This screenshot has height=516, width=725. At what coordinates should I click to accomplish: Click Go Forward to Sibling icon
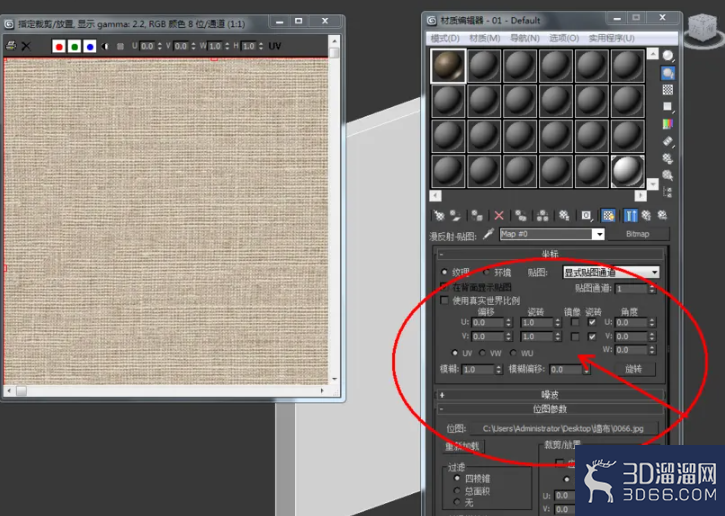pos(663,215)
